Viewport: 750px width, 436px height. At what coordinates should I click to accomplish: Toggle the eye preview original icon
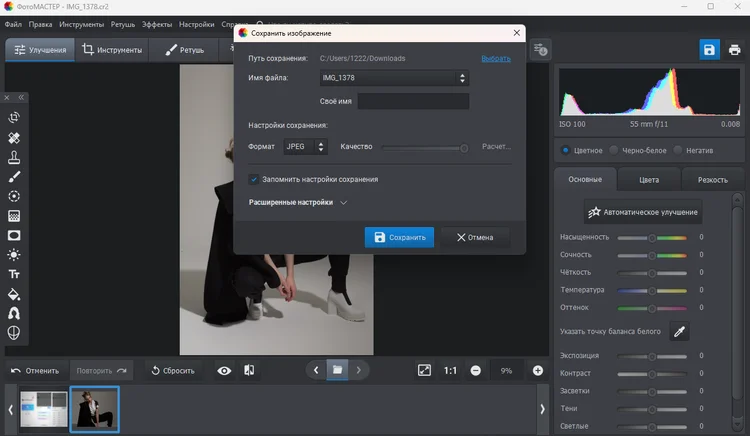224,370
